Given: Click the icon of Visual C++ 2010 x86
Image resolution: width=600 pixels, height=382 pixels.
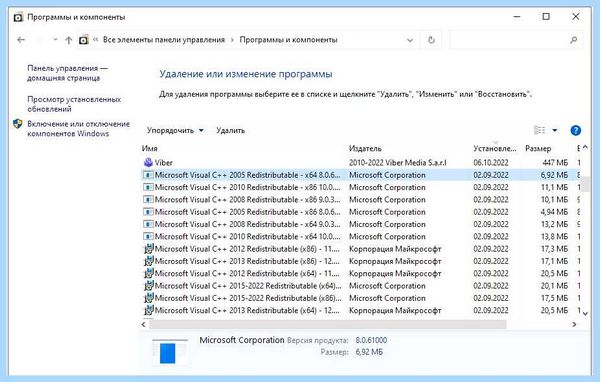Looking at the screenshot, I should [148, 187].
